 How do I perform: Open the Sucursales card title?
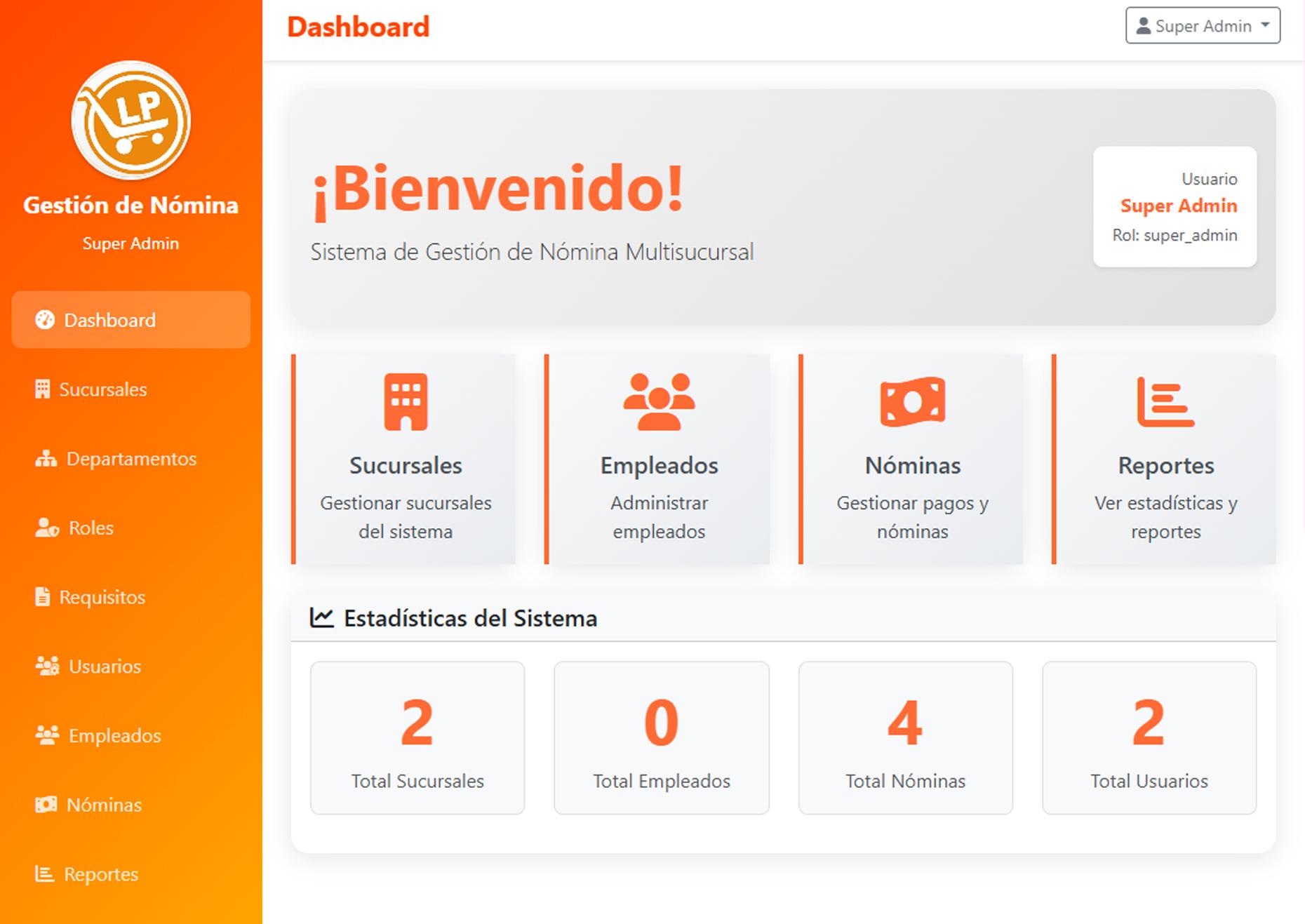pyautogui.click(x=406, y=466)
